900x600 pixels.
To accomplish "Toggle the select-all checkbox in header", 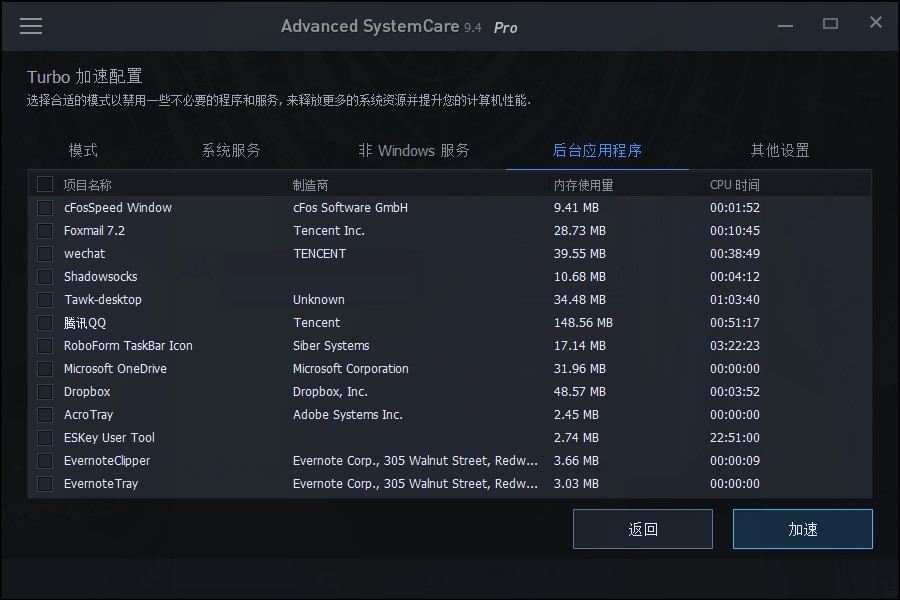I will (x=45, y=184).
